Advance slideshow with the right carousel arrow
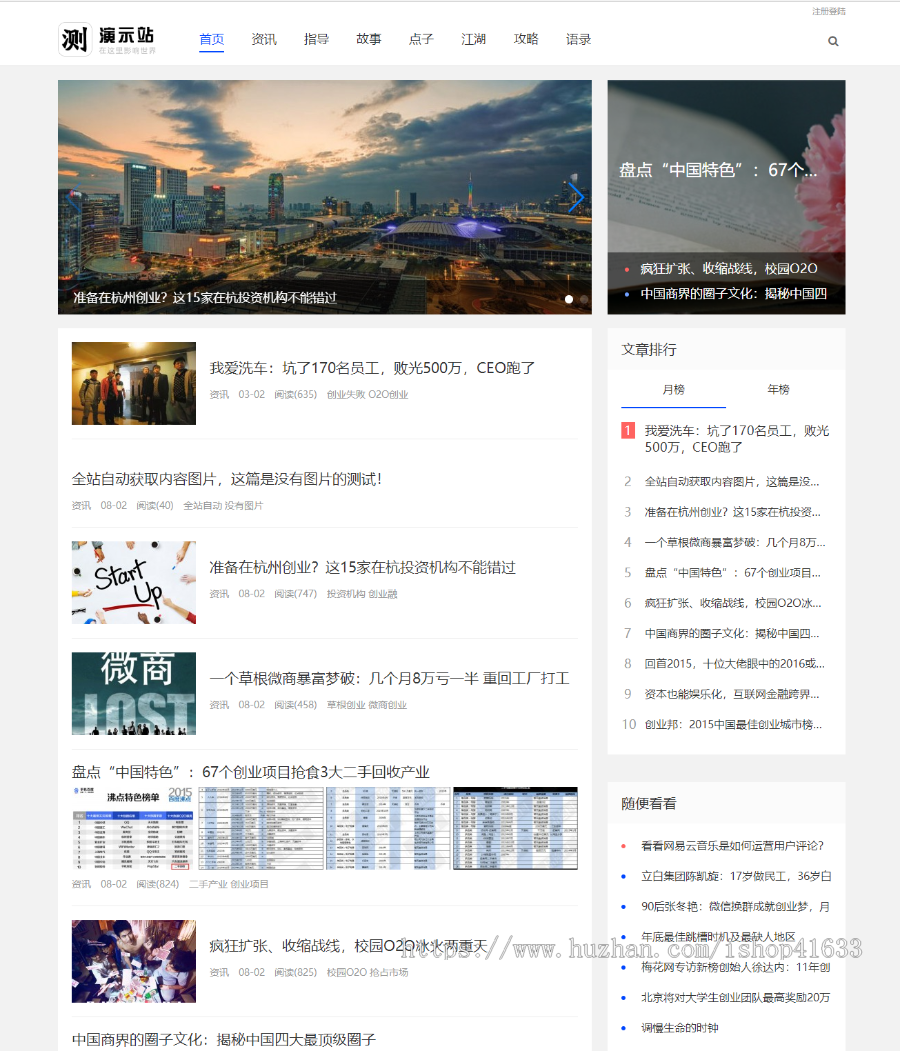 tap(577, 197)
